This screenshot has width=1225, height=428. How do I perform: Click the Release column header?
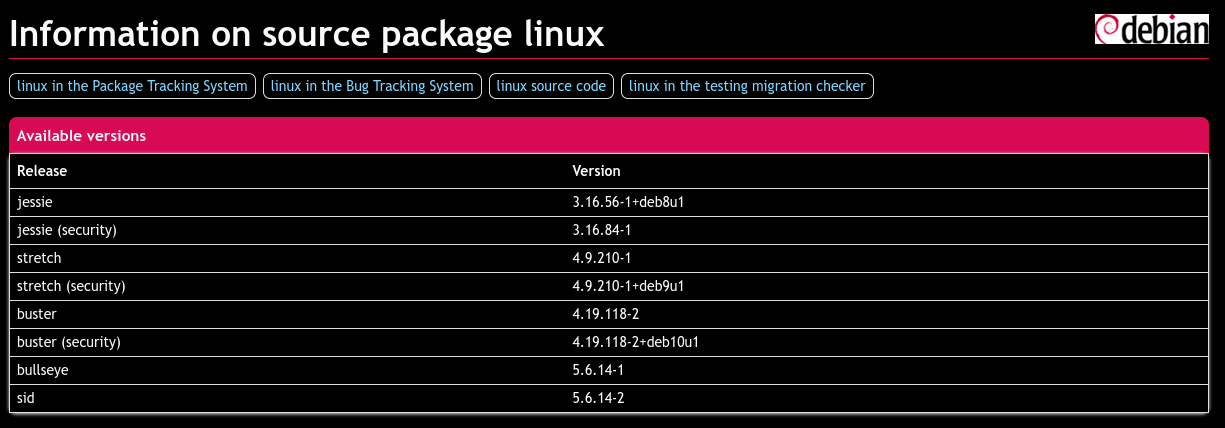(x=287, y=171)
